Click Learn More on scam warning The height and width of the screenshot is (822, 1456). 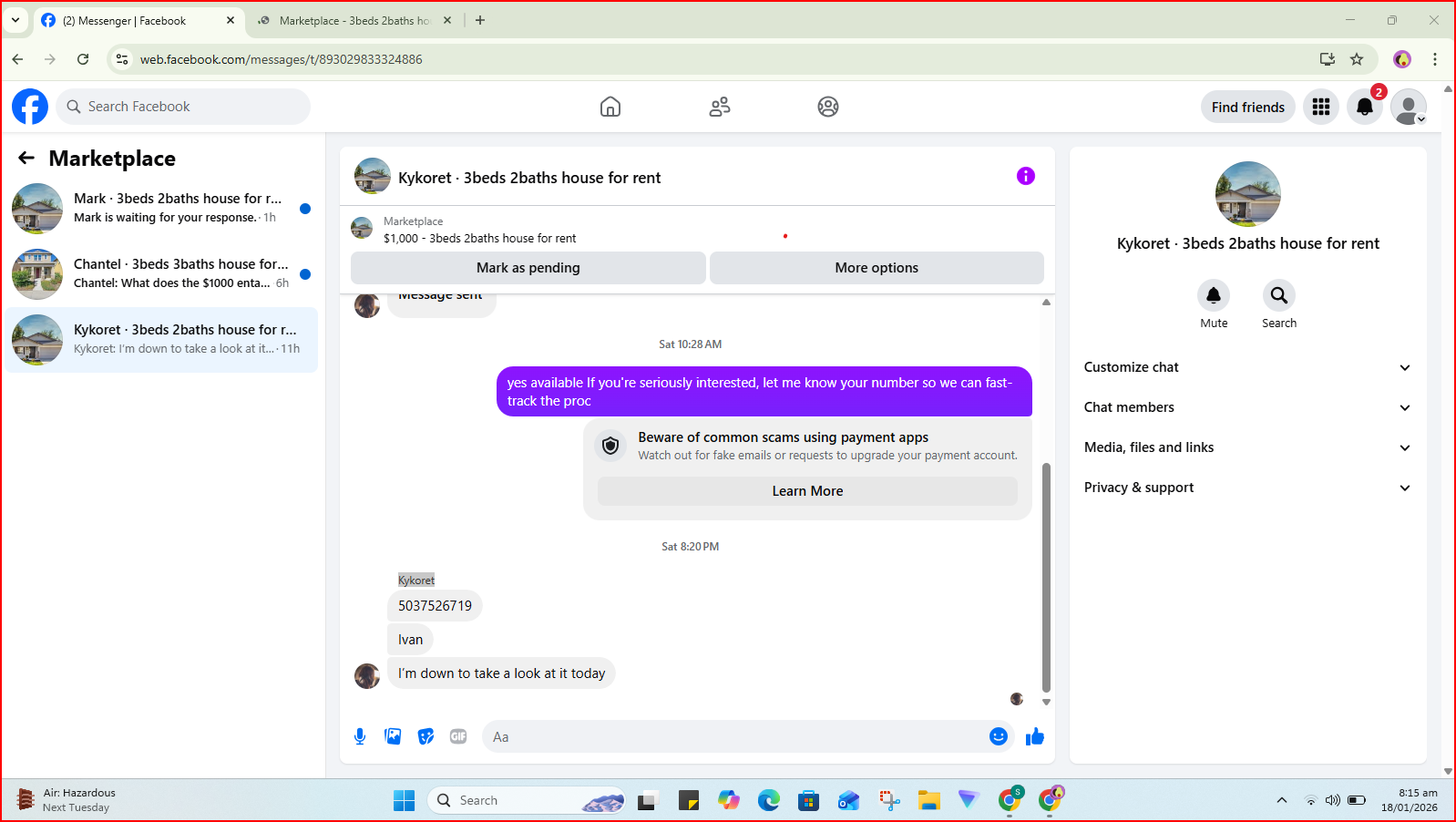807,490
